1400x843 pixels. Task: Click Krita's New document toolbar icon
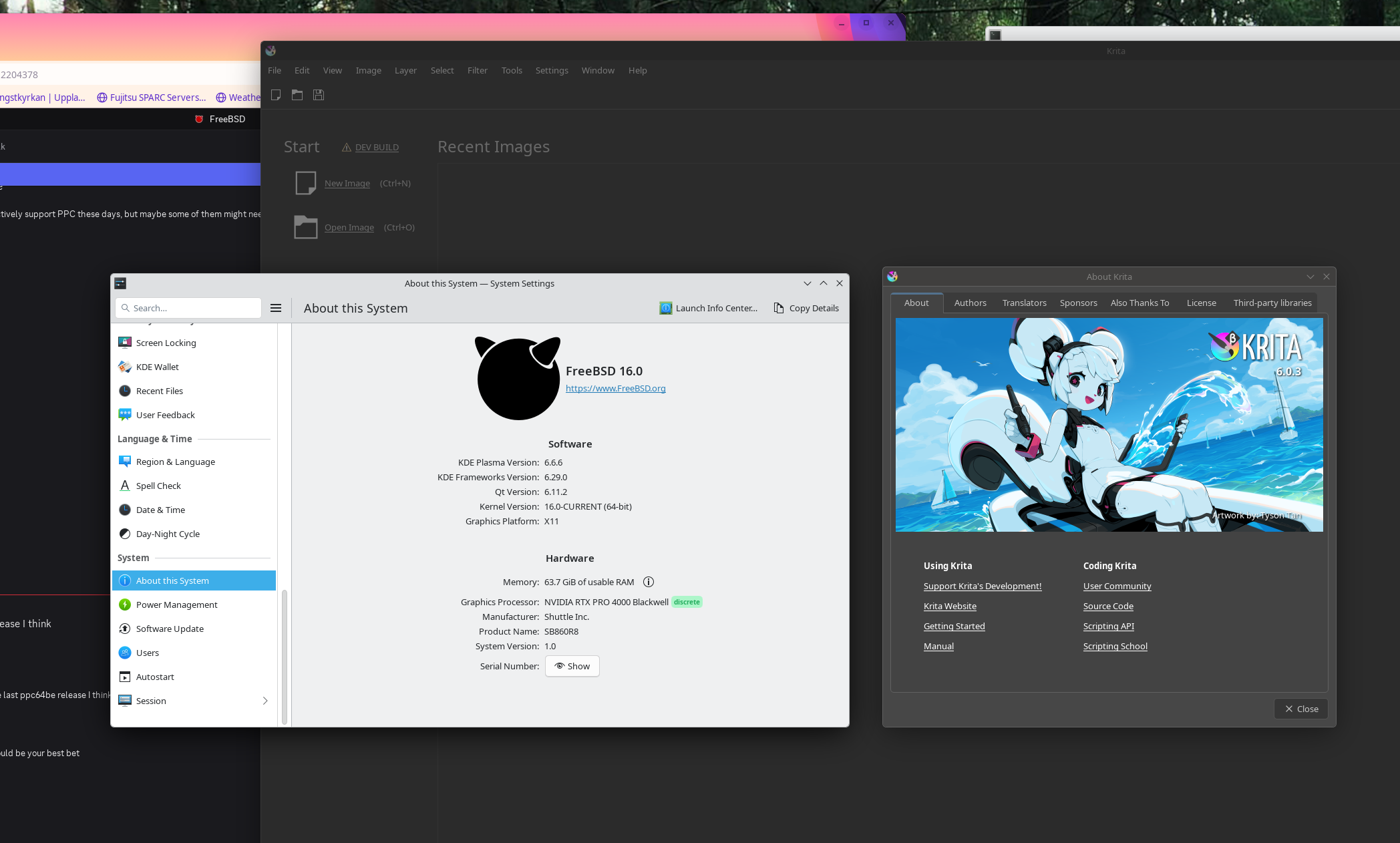pyautogui.click(x=276, y=95)
